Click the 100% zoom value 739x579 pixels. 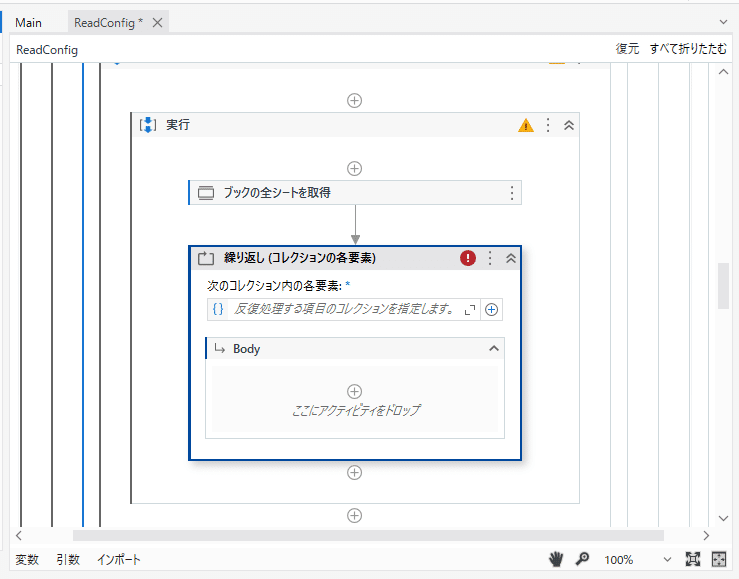[619, 560]
